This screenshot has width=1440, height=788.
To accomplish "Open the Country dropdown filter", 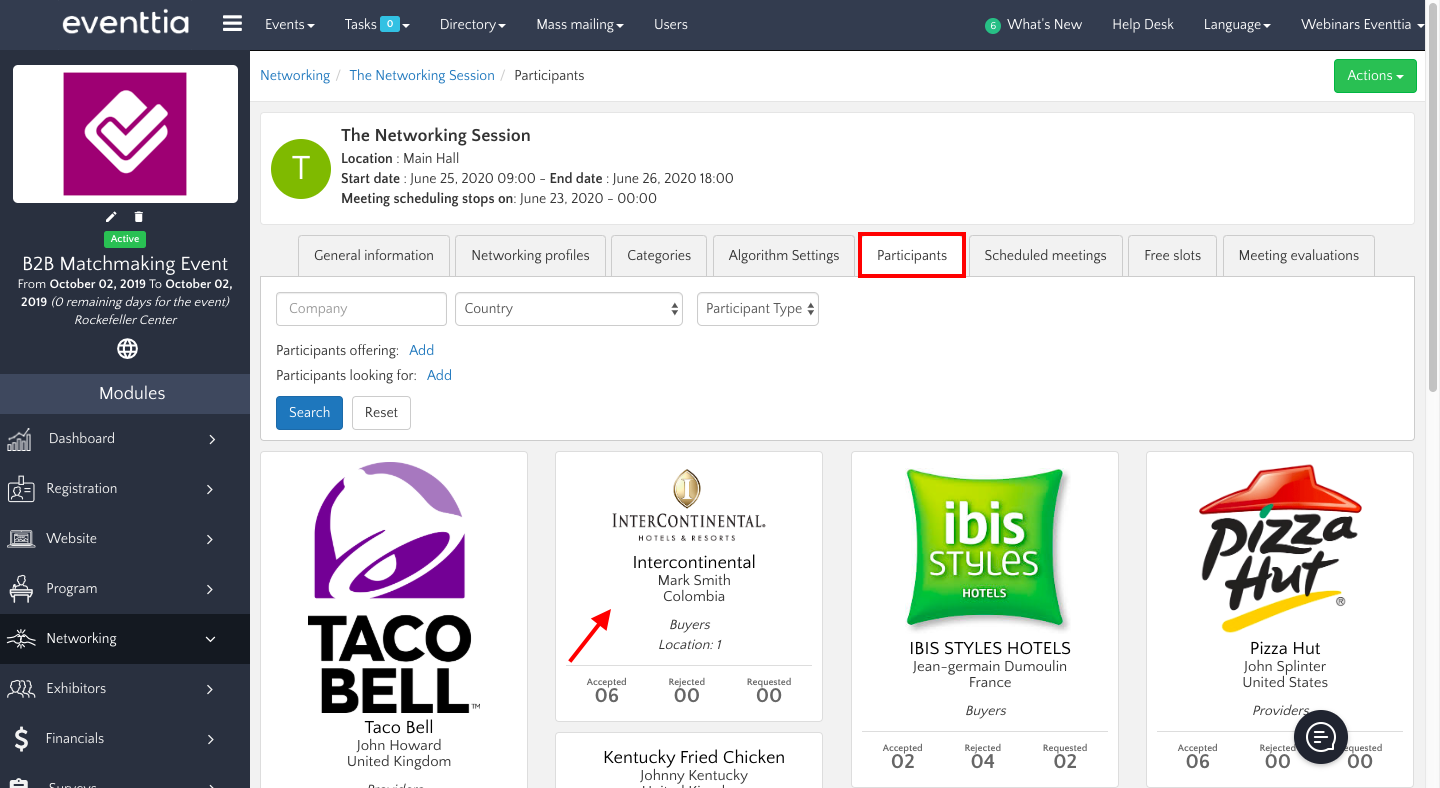I will point(568,309).
